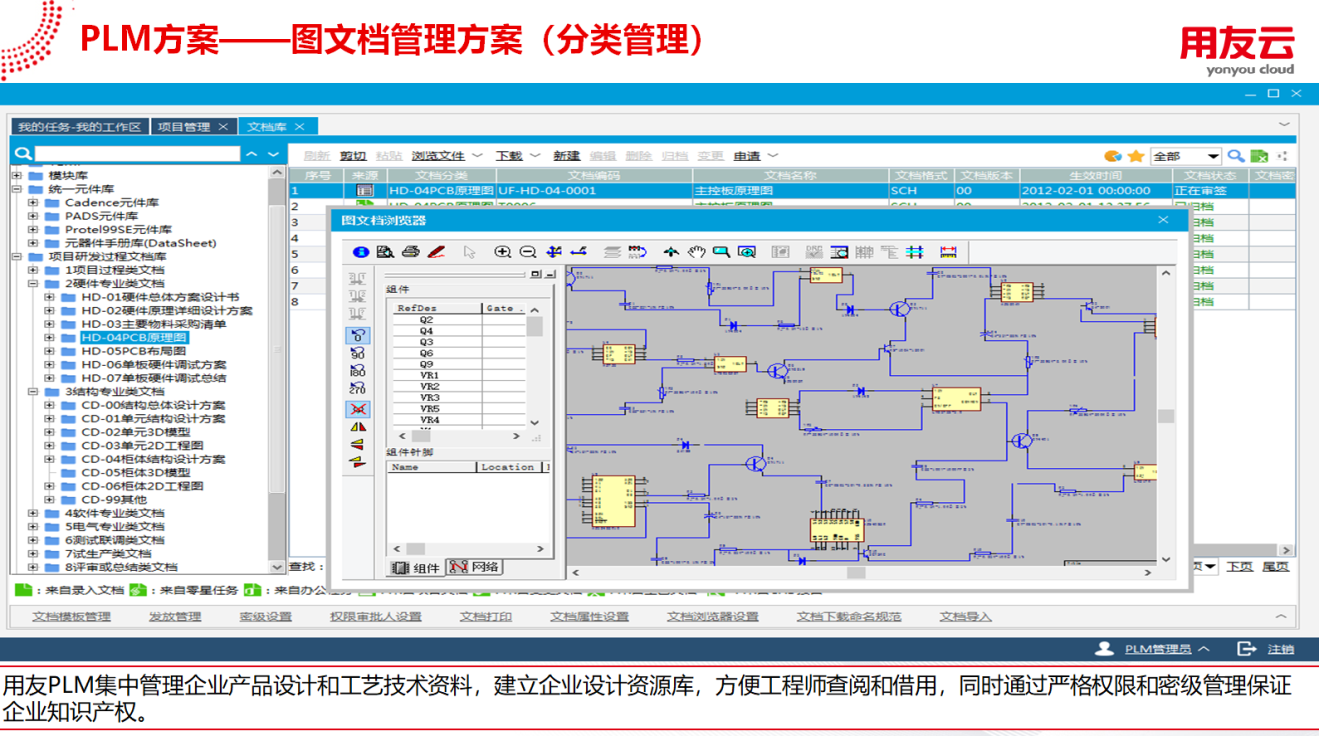Click the 浏览文件 button
The height and width of the screenshot is (736, 1319).
pyautogui.click(x=438, y=156)
